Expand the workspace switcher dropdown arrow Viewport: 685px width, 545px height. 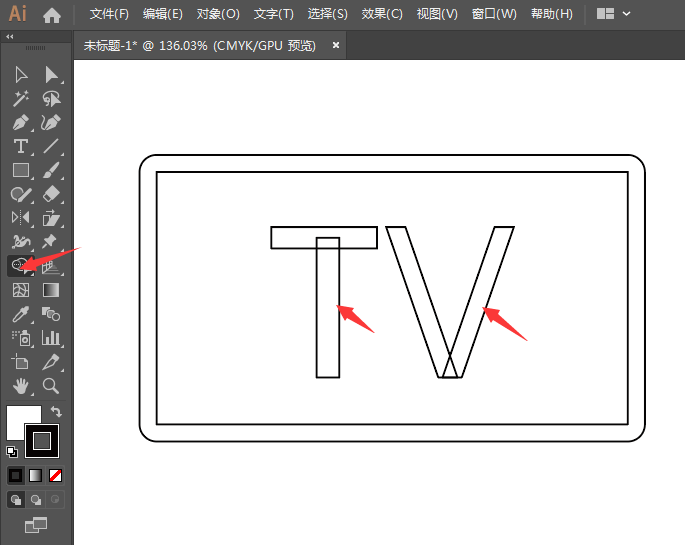point(626,14)
